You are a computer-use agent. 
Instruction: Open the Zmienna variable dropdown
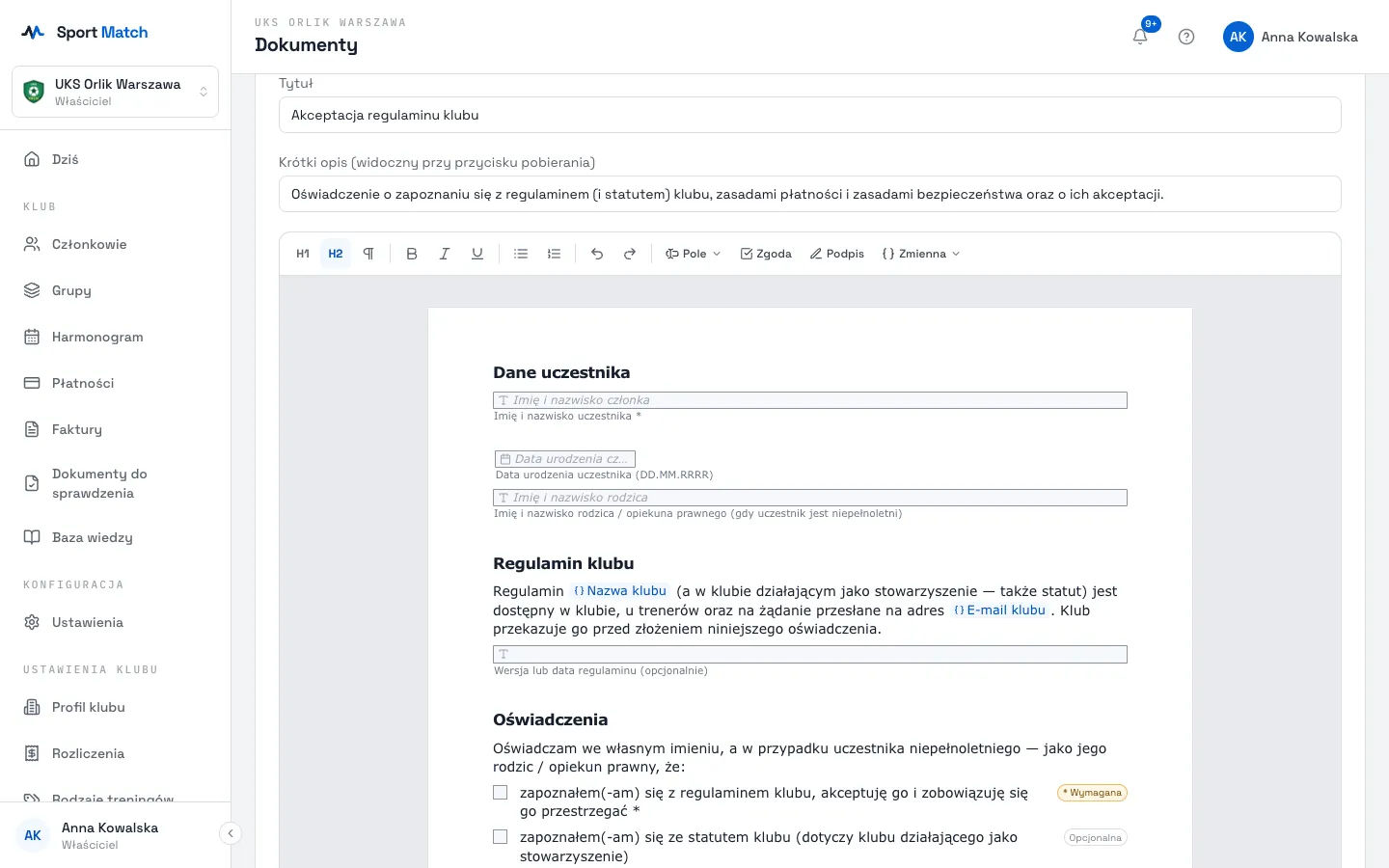921,254
